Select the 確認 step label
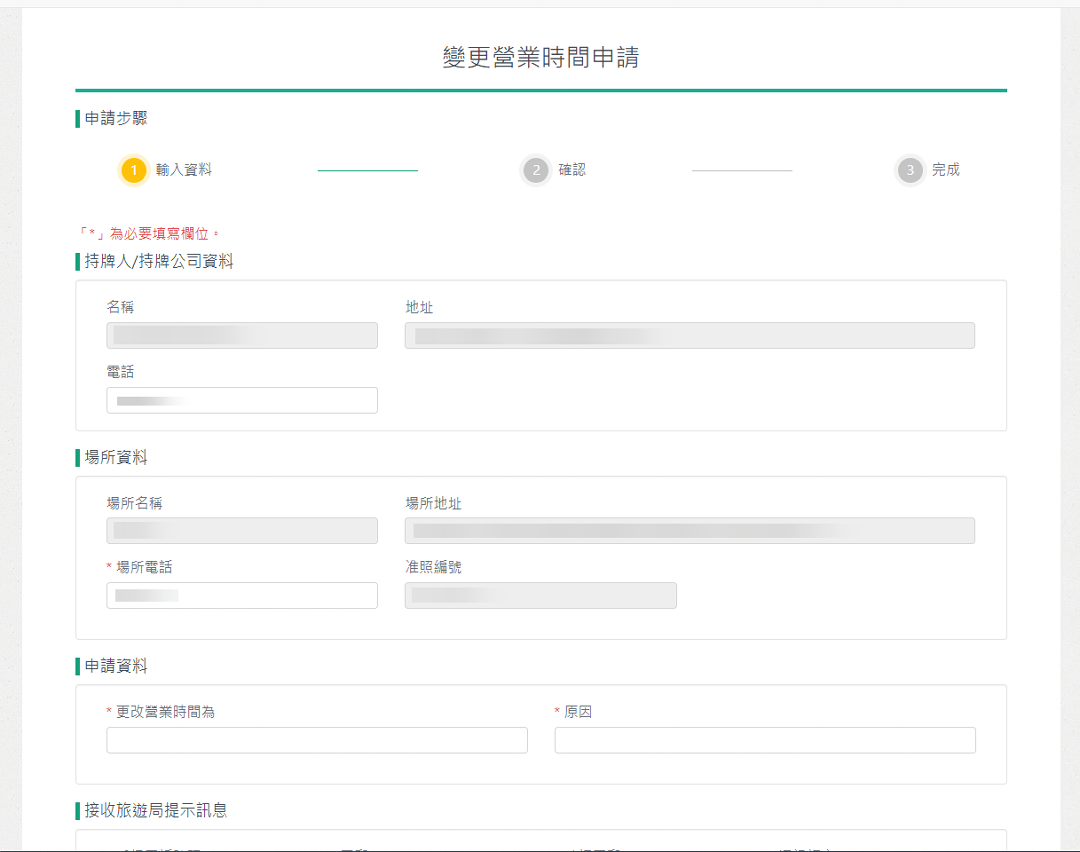This screenshot has width=1080, height=852. [572, 170]
